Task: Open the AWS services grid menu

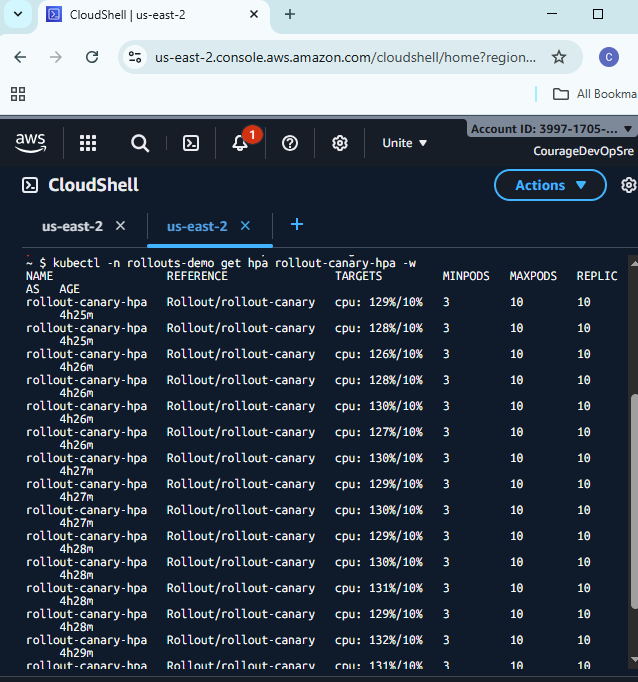Action: 88,143
